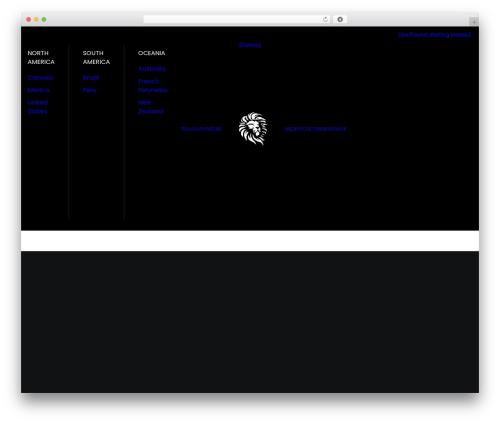This screenshot has height=423, width=500.
Task: Choose Peru under South America
Action: tap(90, 90)
